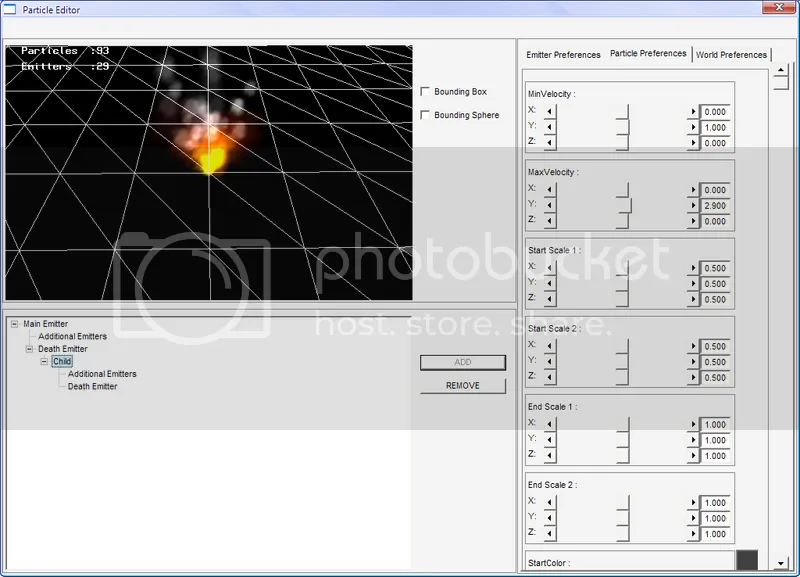Click left arrow of Start Scale 2 Z slider
800x577 pixels.
[x=549, y=377]
